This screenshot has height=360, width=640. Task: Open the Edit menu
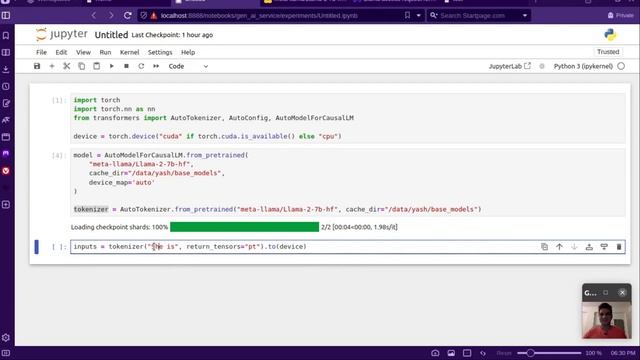[61, 52]
